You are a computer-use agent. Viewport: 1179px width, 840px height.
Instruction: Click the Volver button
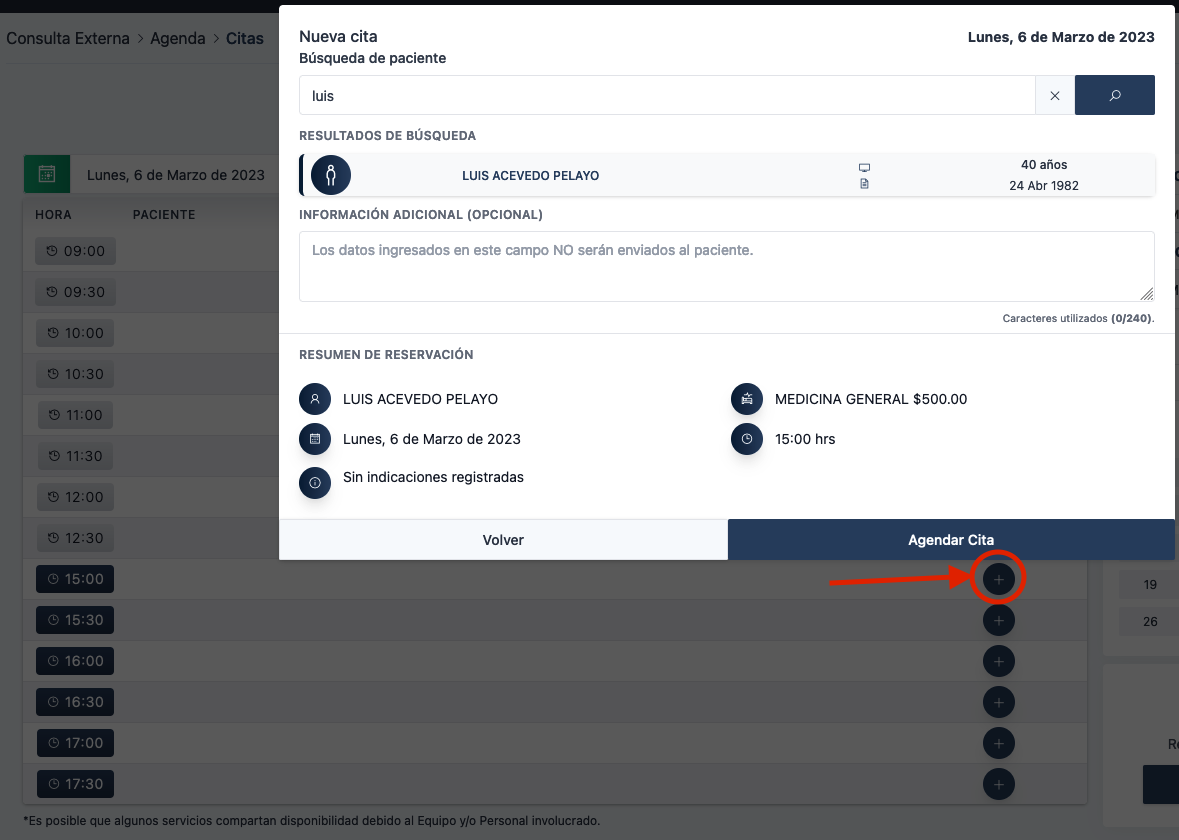503,540
